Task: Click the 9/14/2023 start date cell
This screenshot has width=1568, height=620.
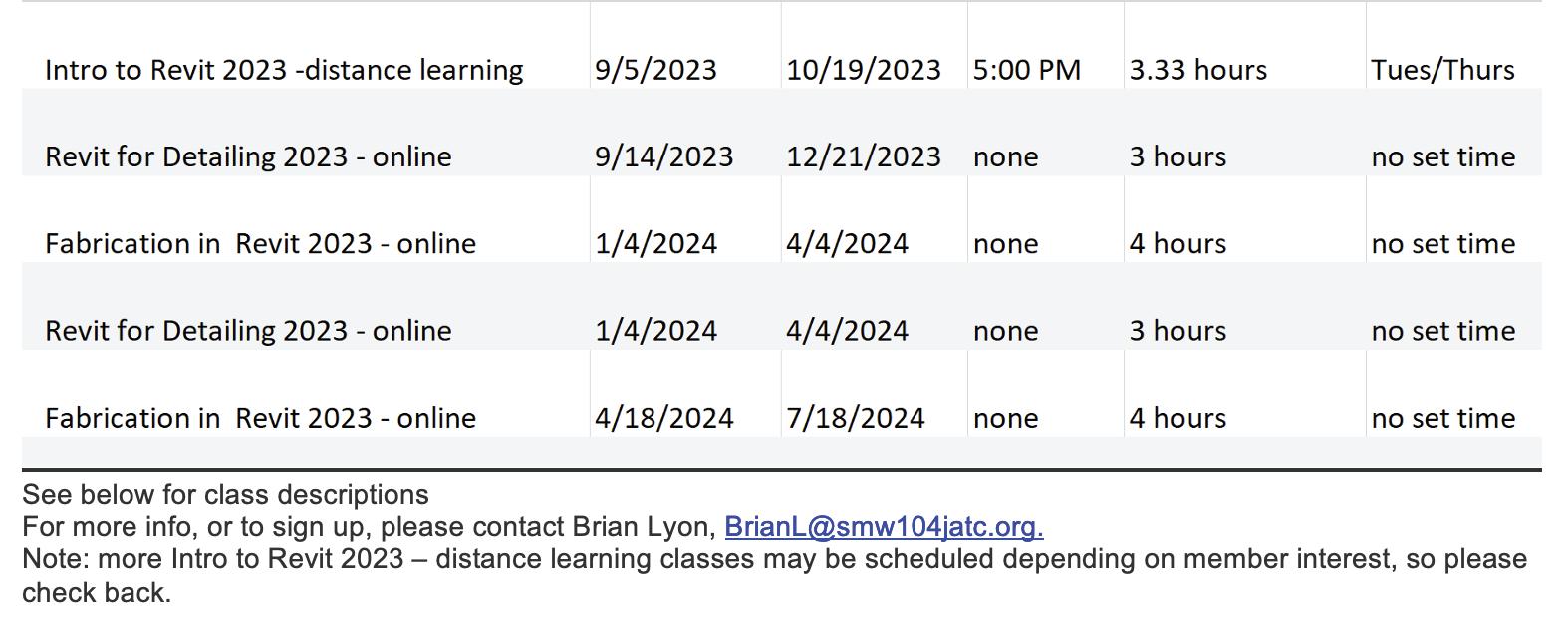Action: click(x=663, y=156)
